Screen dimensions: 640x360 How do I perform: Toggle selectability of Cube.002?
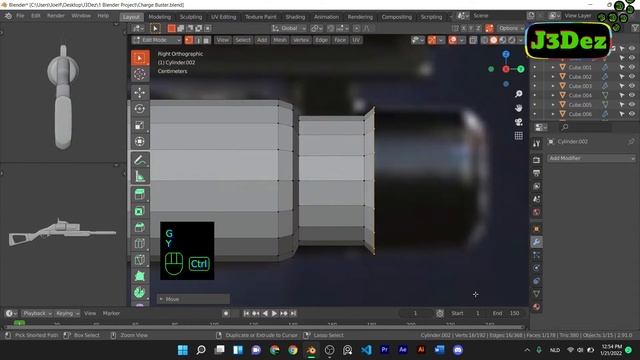(x=622, y=77)
